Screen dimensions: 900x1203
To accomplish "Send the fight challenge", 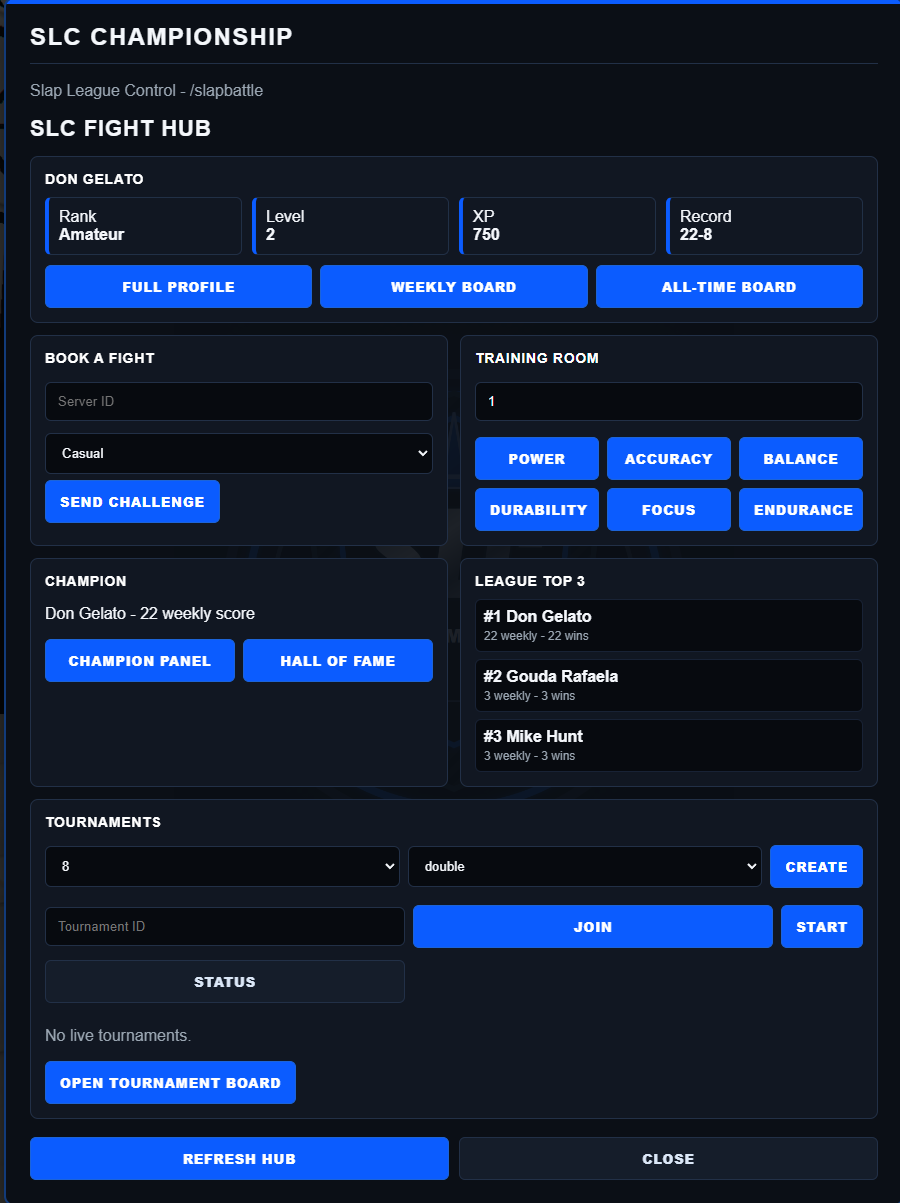I will click(x=132, y=502).
